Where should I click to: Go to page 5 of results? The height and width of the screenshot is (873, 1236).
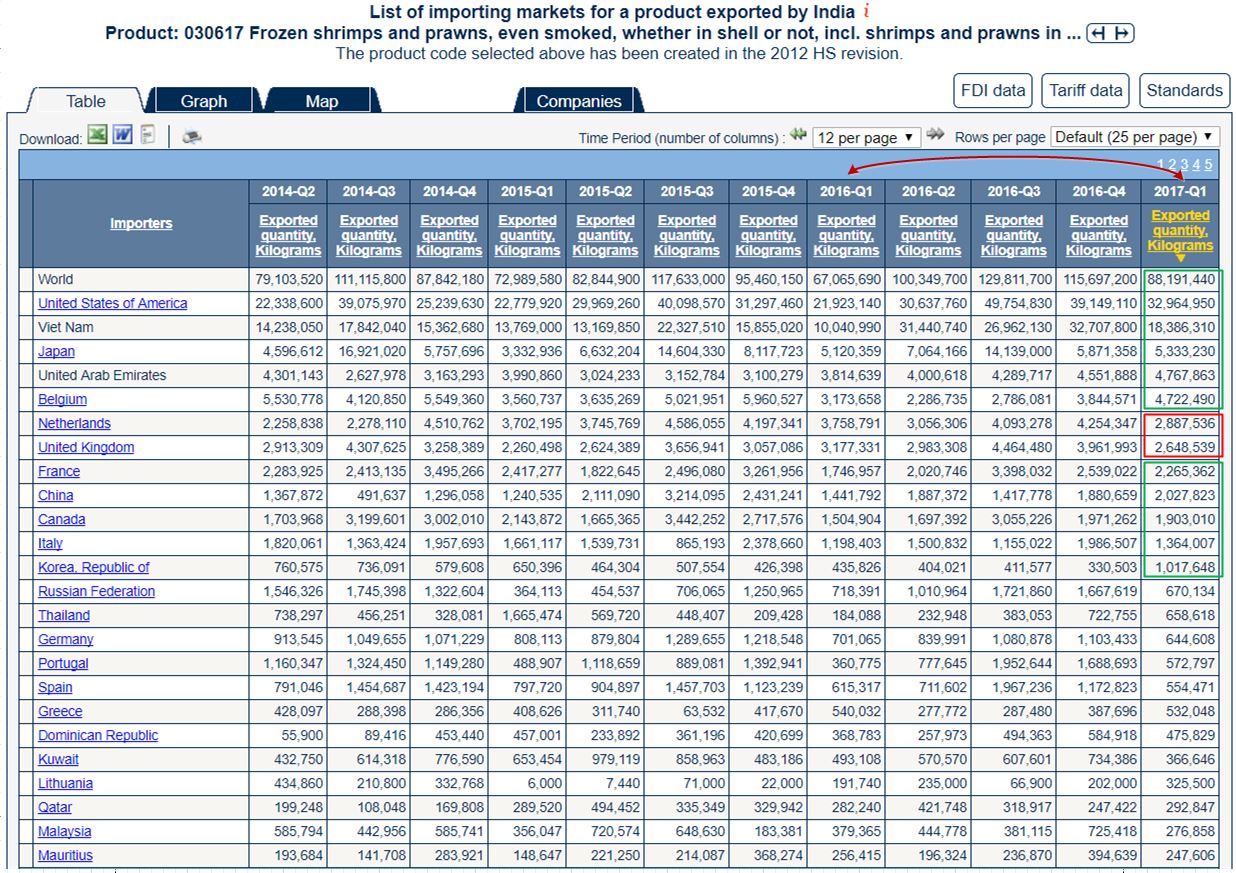coord(1208,165)
